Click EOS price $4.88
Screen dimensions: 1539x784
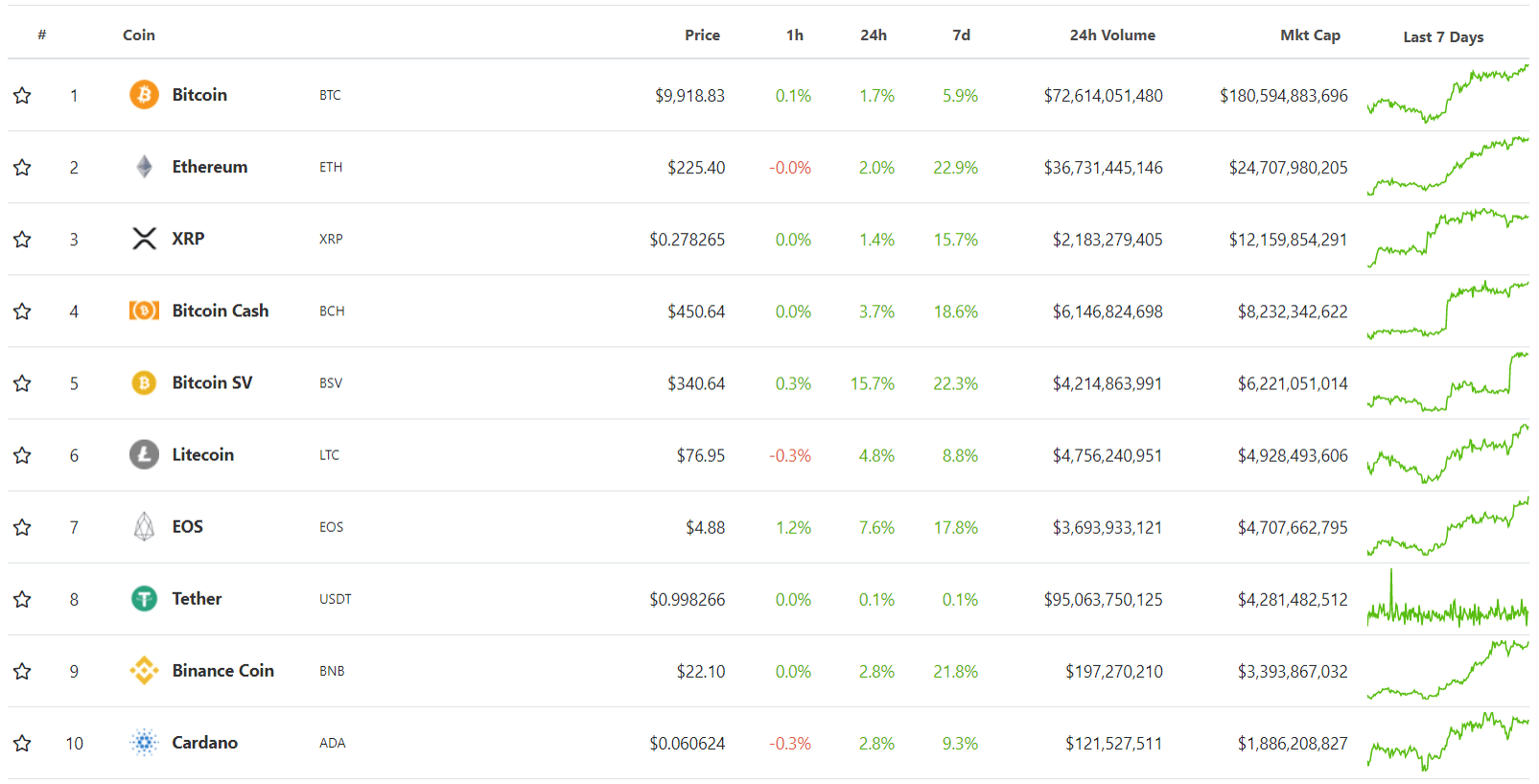coord(705,528)
